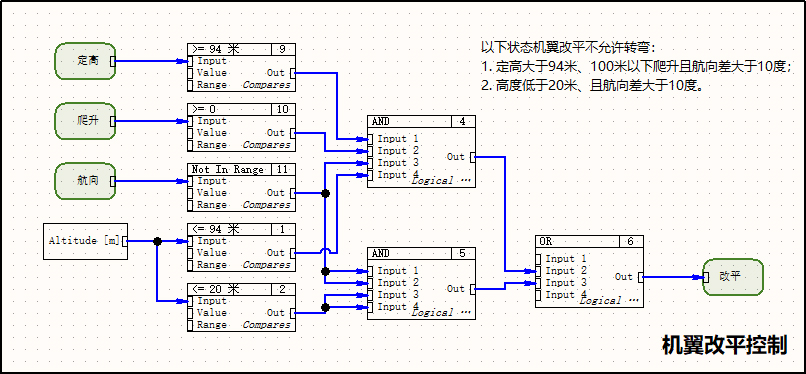Click Input 3 pin of OR block 6
Image resolution: width=806 pixels, height=374 pixels.
tap(538, 283)
